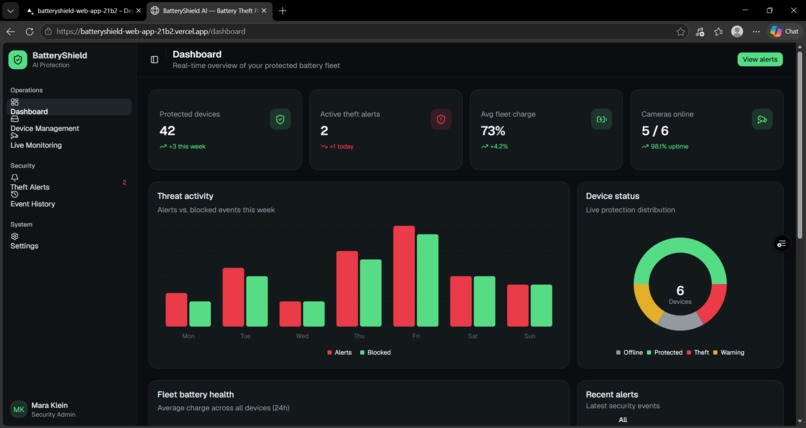Close the BatteryShield AI tab
The width and height of the screenshot is (806, 428).
(264, 11)
